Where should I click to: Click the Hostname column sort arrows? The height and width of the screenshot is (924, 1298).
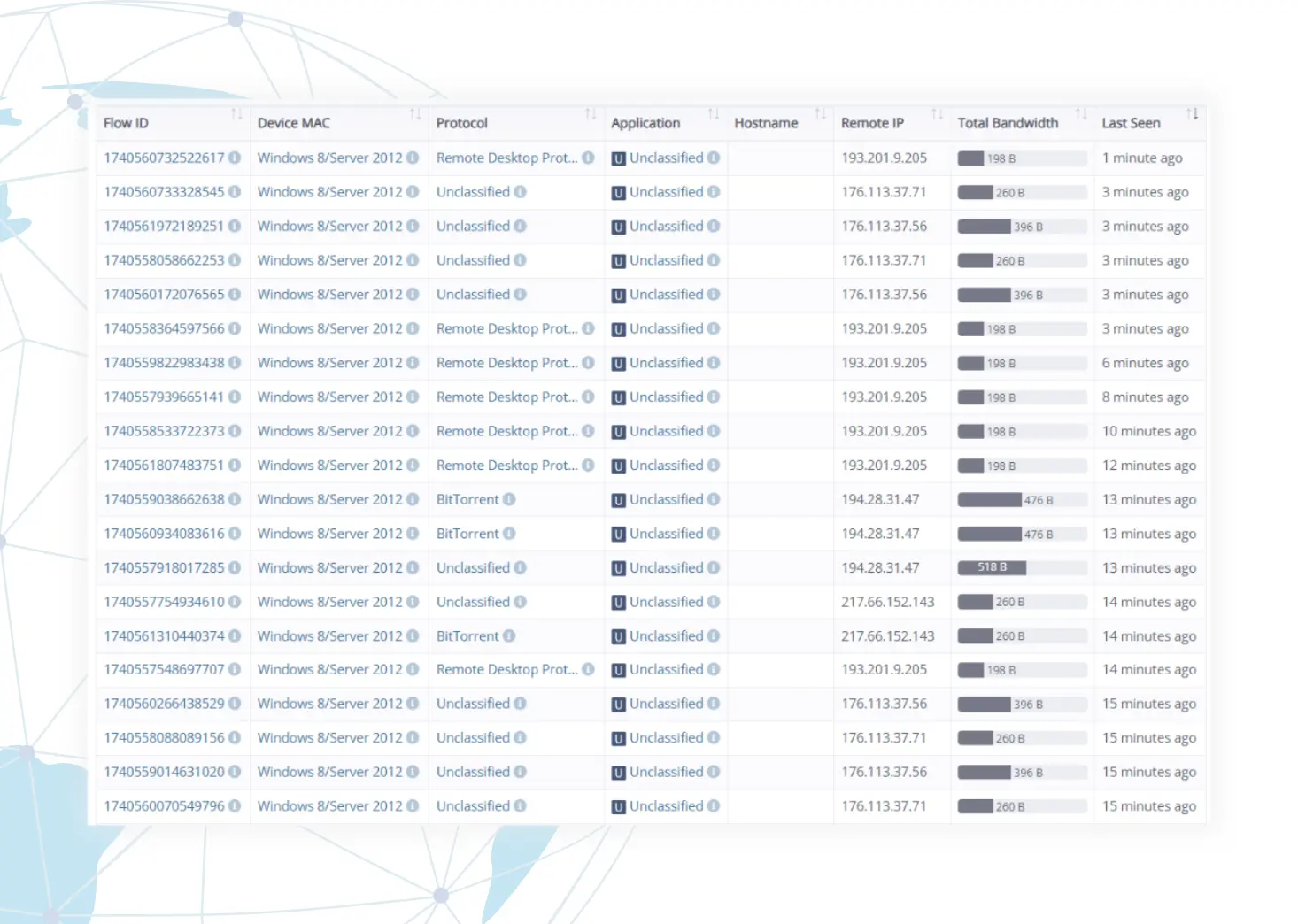820,114
